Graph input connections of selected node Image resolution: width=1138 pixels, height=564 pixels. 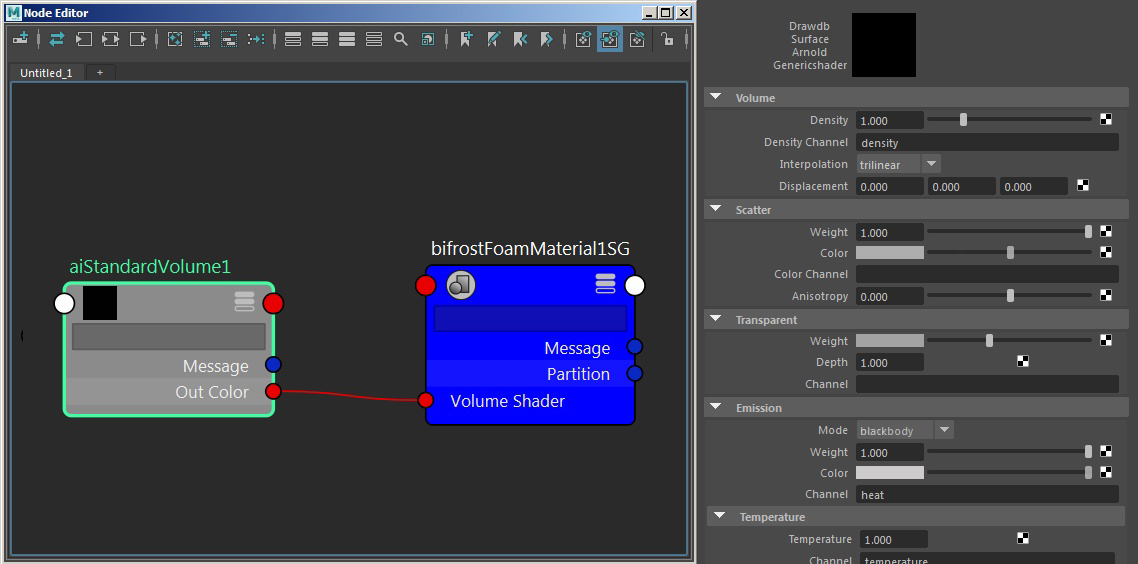click(x=84, y=39)
